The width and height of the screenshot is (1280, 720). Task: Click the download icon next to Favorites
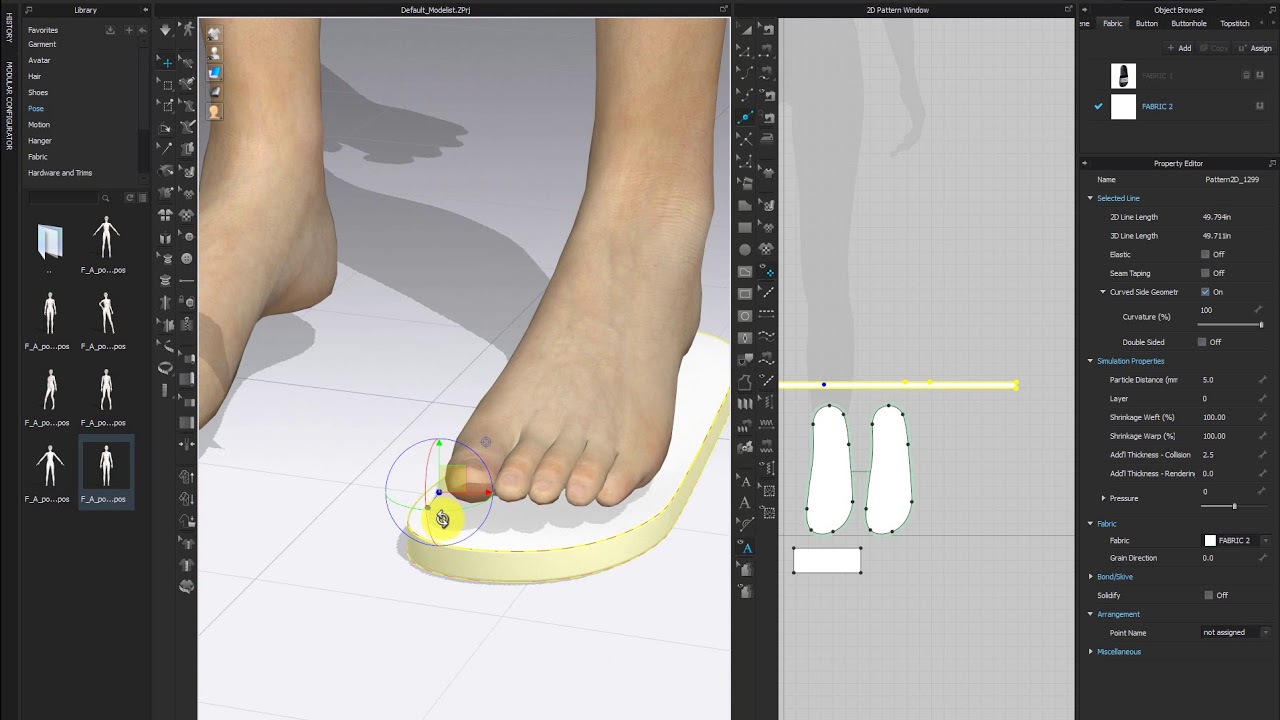[110, 30]
